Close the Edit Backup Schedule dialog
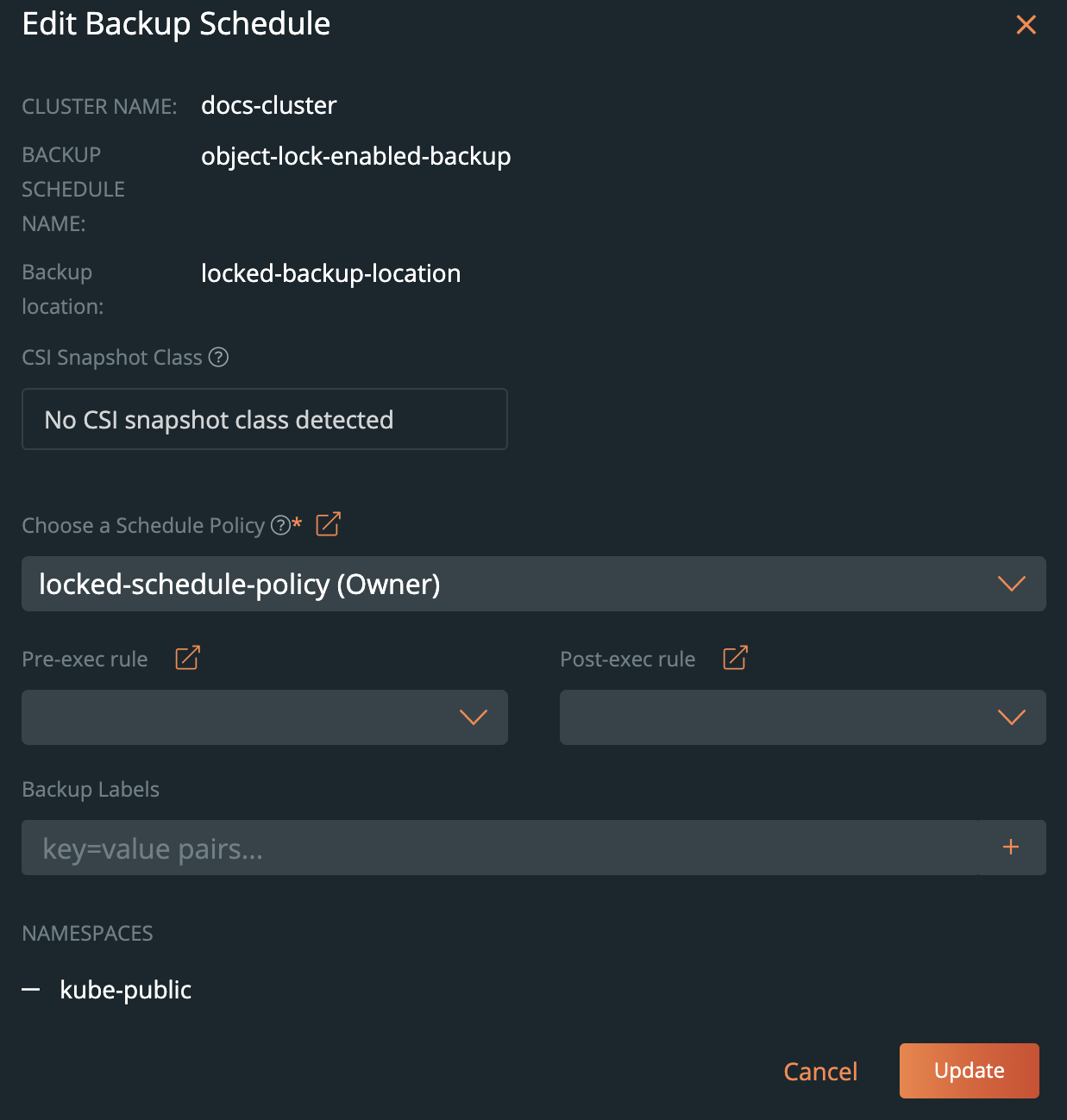This screenshot has height=1120, width=1067. point(1026,25)
